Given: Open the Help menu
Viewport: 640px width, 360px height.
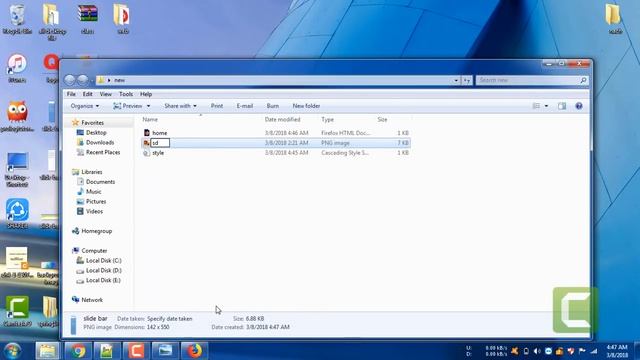Looking at the screenshot, I should [x=146, y=94].
